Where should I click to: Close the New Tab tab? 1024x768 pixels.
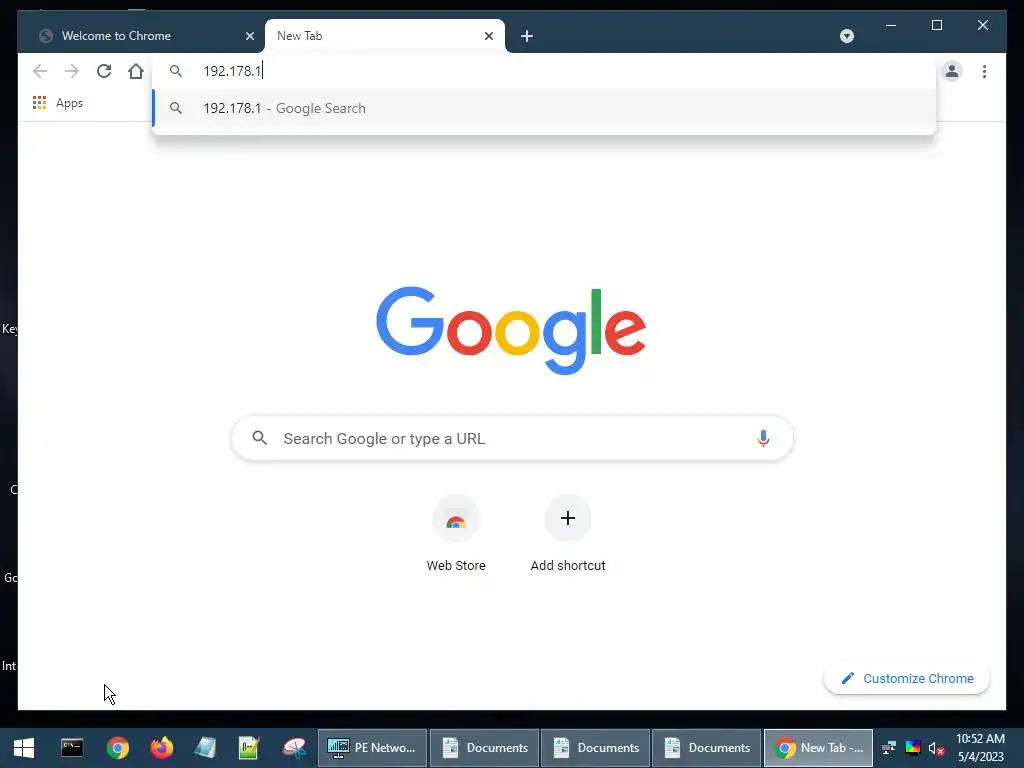point(488,36)
